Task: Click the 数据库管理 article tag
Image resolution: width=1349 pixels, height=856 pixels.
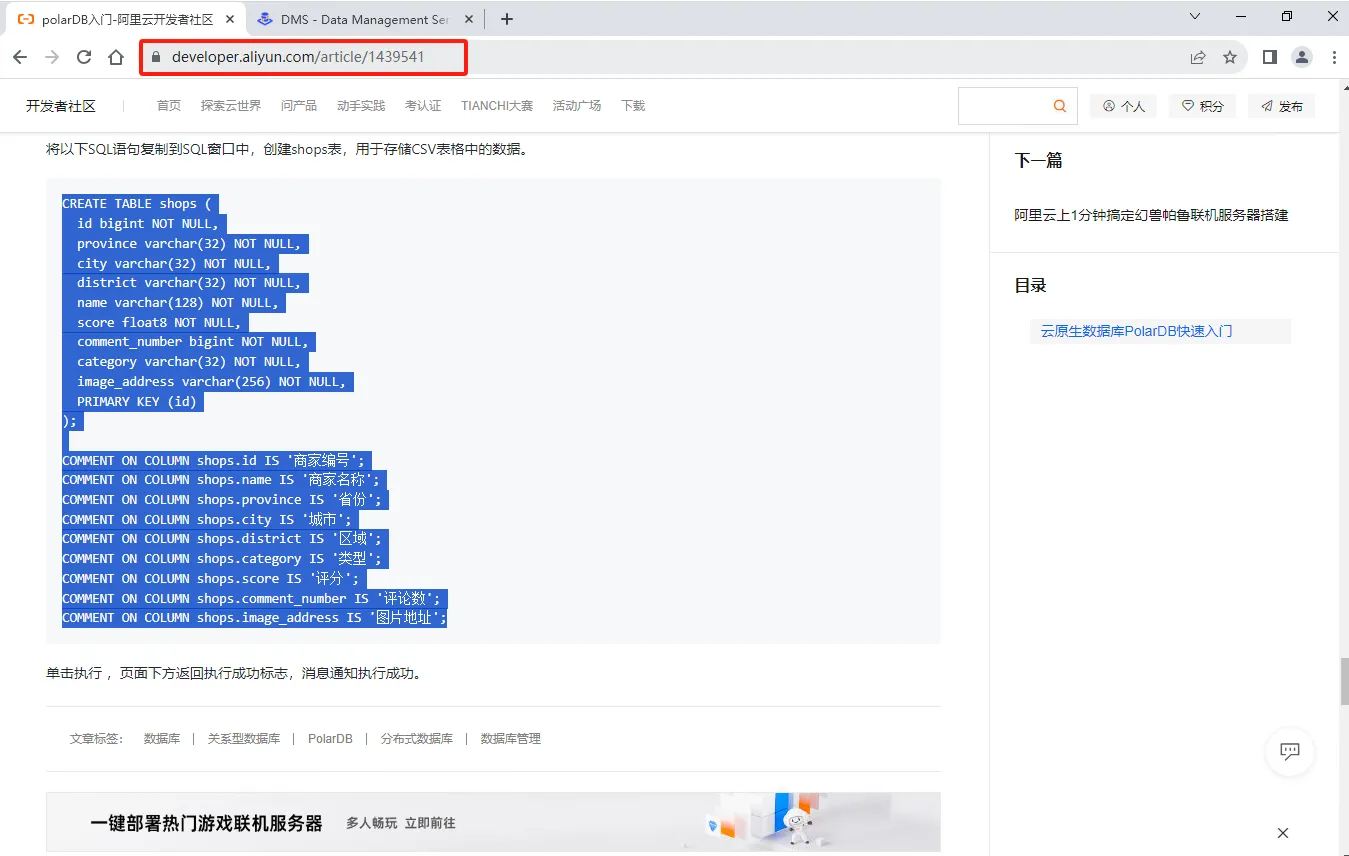Action: pos(511,739)
